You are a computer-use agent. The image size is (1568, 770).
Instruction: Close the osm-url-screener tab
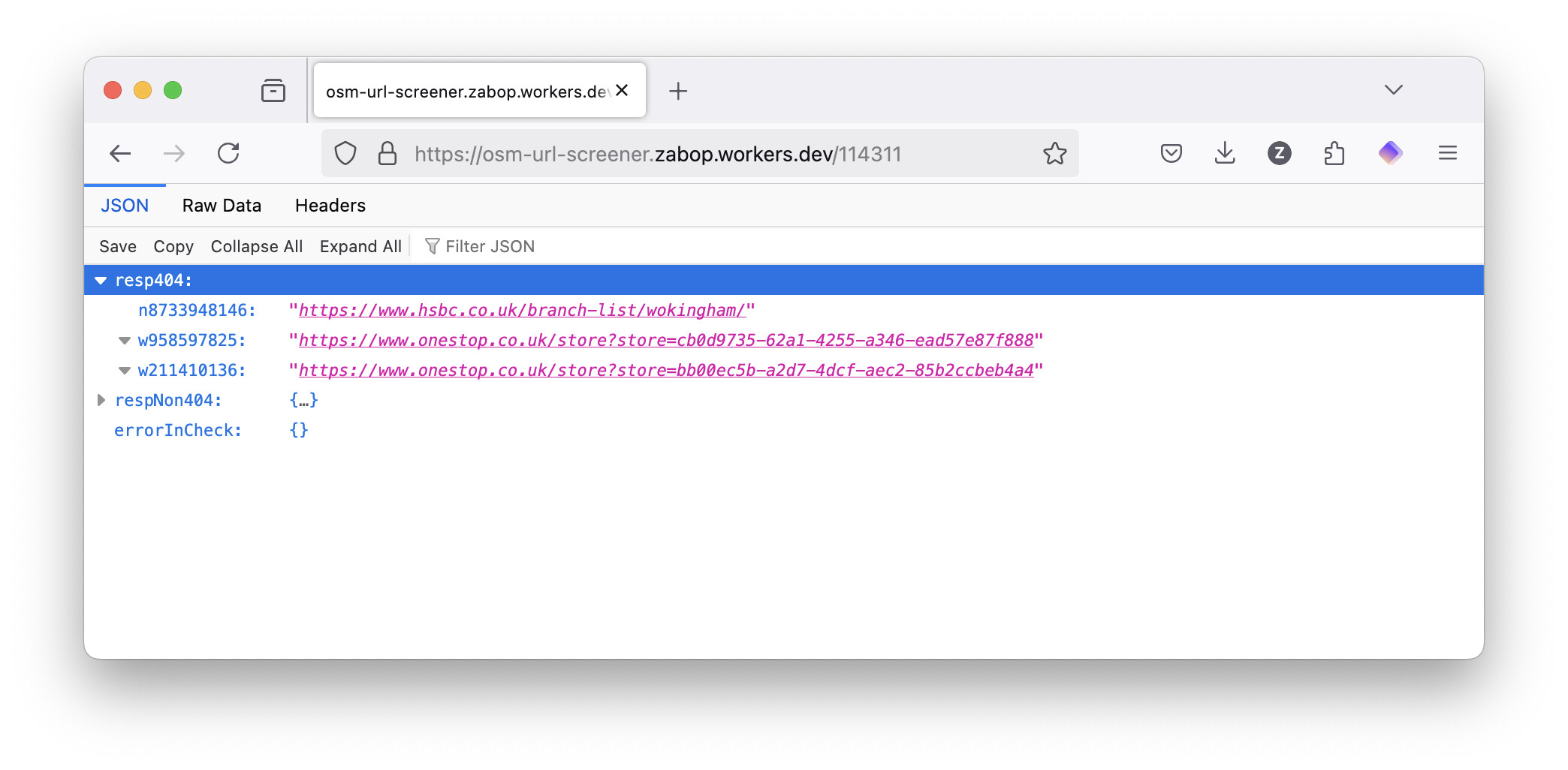[x=622, y=90]
